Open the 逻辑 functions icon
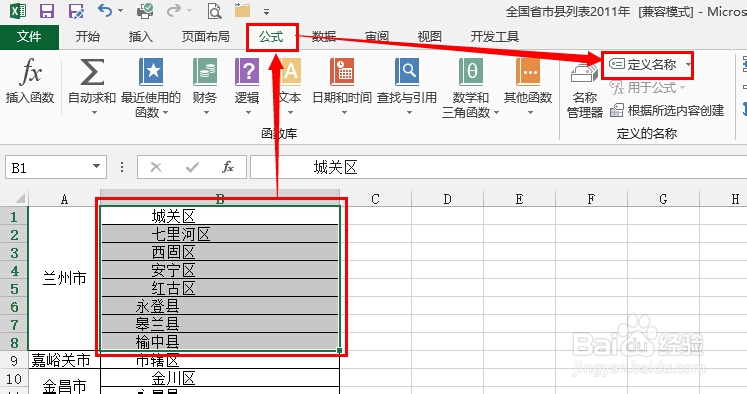Viewport: 747px width, 394px height. click(x=247, y=72)
